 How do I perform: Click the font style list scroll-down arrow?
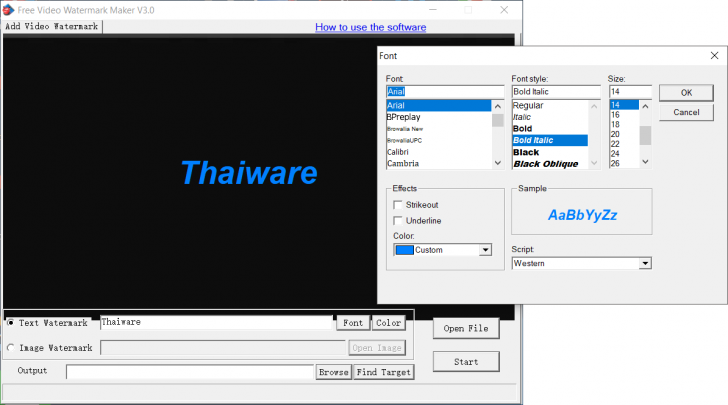click(x=594, y=163)
